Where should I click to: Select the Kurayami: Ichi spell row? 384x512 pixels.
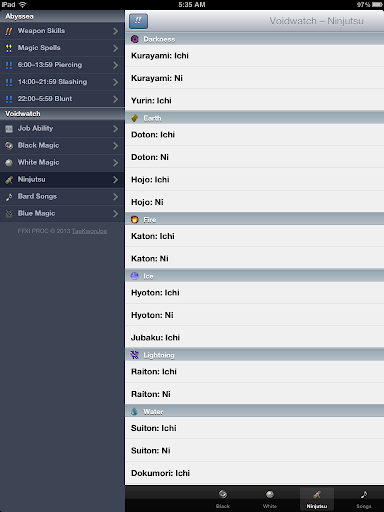[255, 56]
